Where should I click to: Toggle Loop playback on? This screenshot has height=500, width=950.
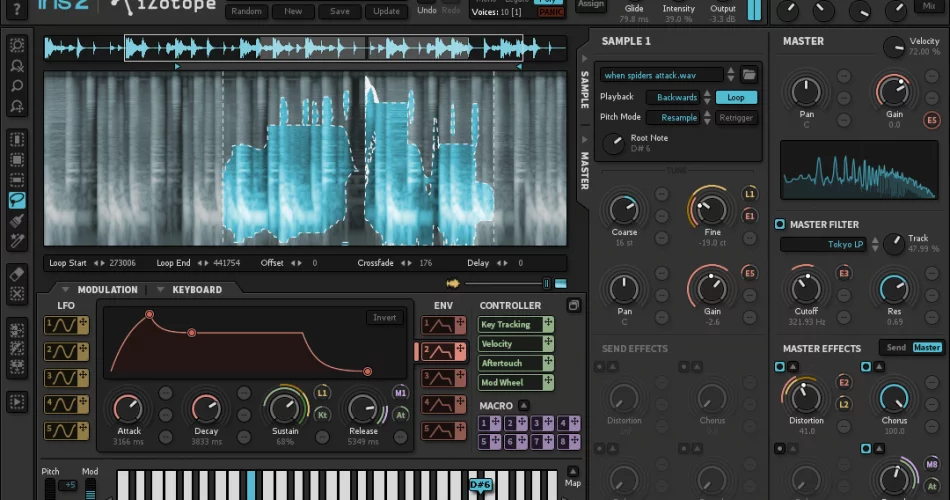click(x=736, y=97)
